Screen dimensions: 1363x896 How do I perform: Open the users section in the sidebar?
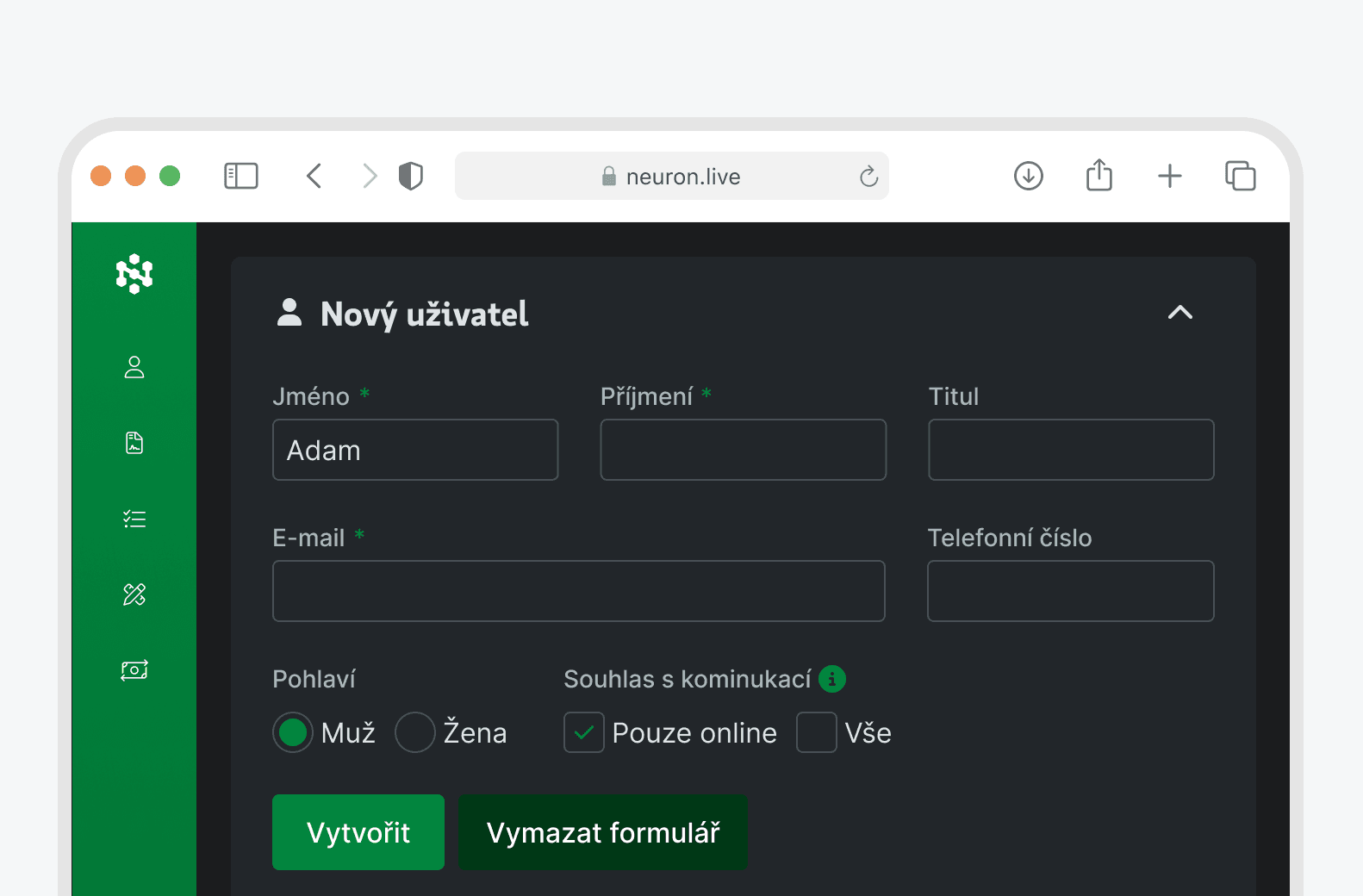[x=134, y=368]
